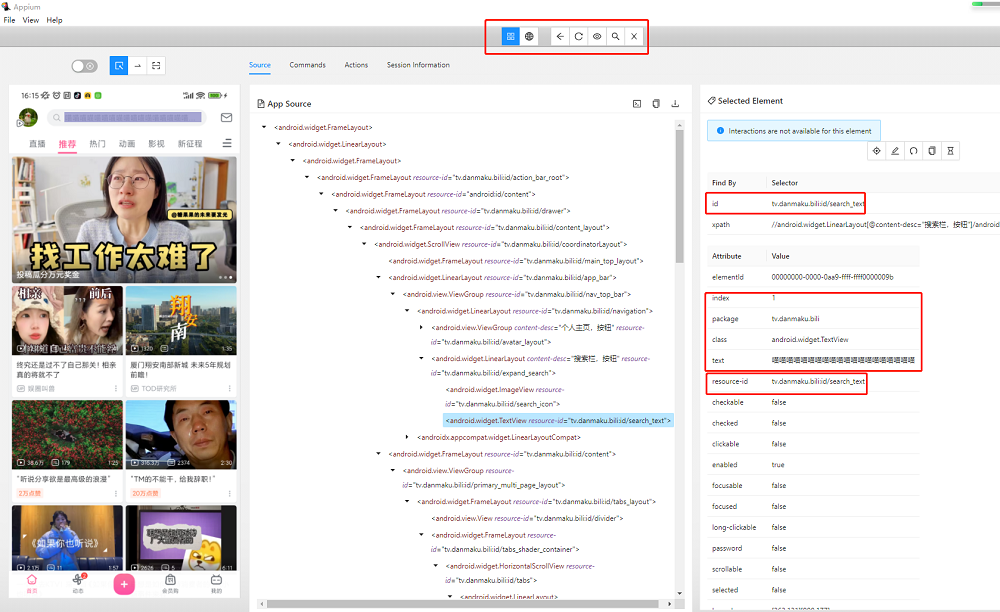Collapse the root android.widget.FrameLayout node
This screenshot has height=612, width=1000.
pyautogui.click(x=264, y=128)
